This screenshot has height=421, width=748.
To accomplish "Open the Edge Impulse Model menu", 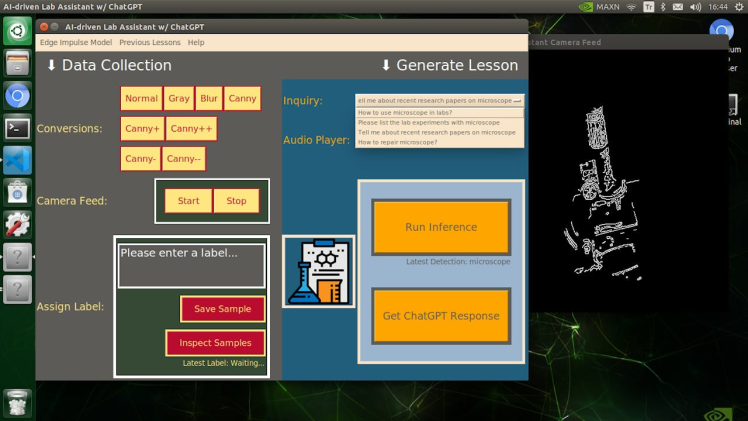I will click(x=76, y=42).
